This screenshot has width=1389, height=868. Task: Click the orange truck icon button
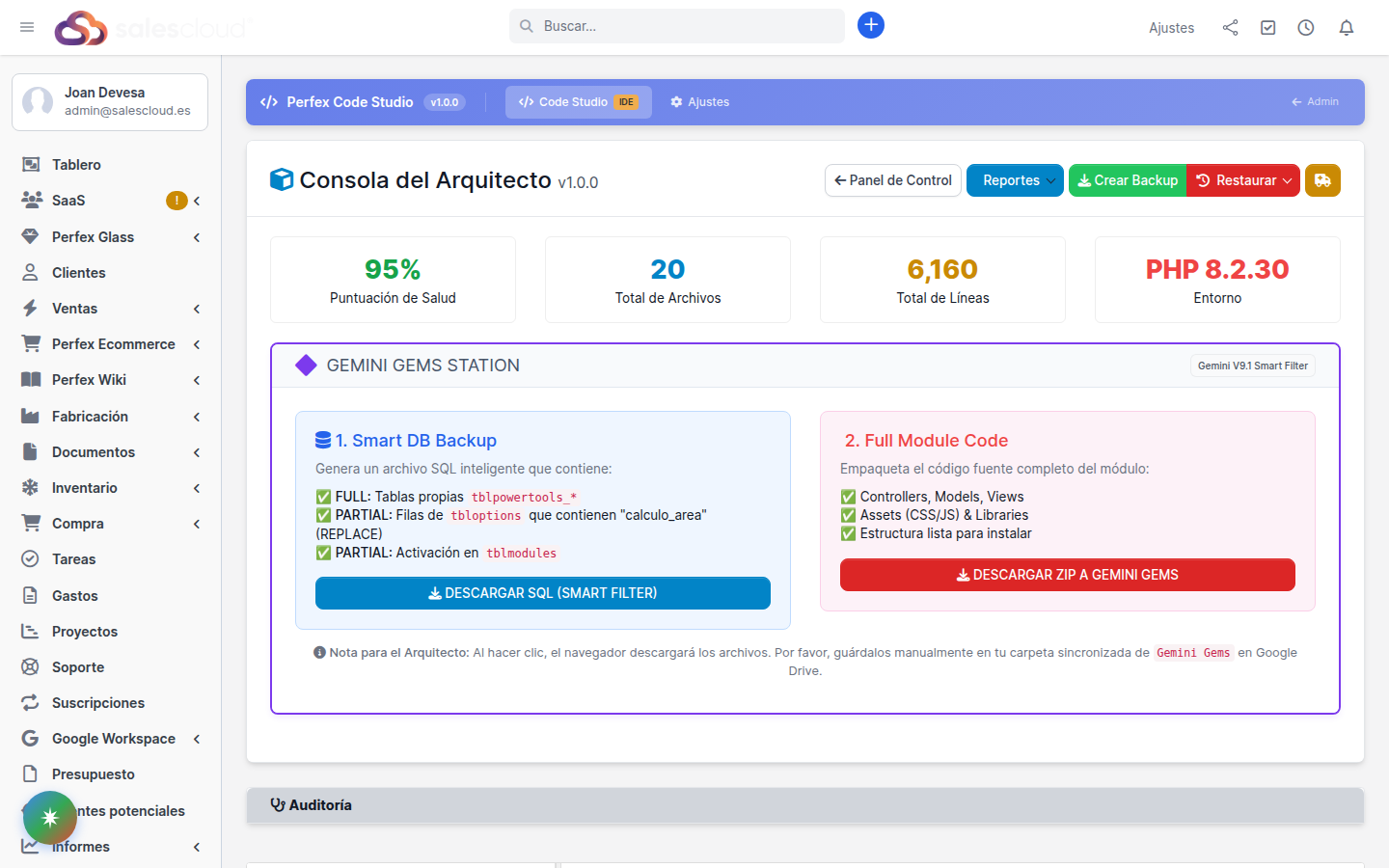[1322, 180]
